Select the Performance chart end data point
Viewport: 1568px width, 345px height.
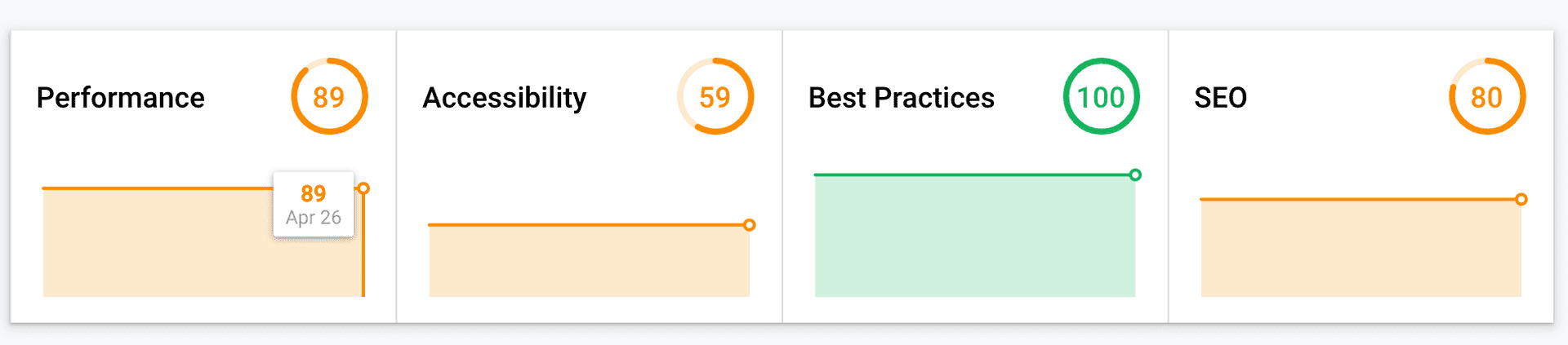363,188
